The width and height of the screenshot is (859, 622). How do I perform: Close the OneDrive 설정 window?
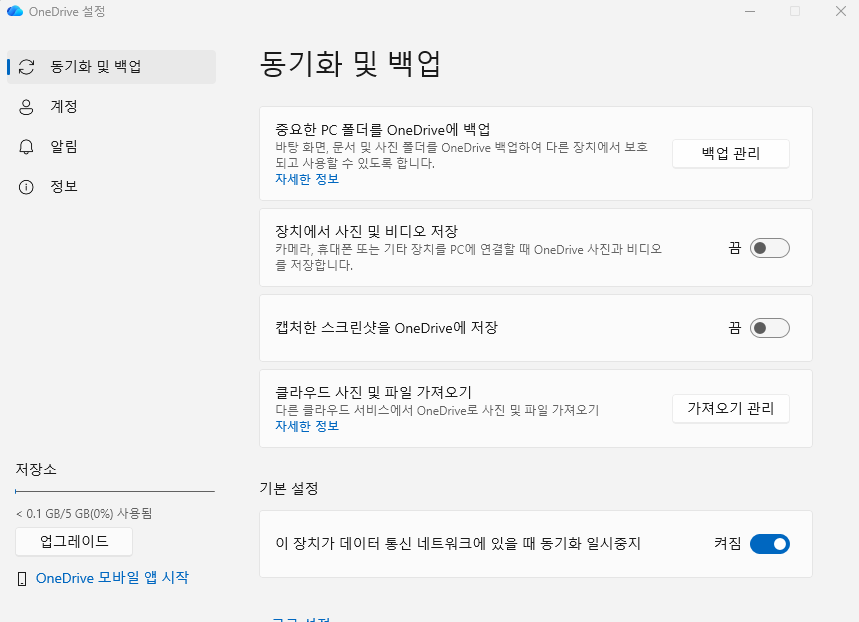pyautogui.click(x=841, y=12)
